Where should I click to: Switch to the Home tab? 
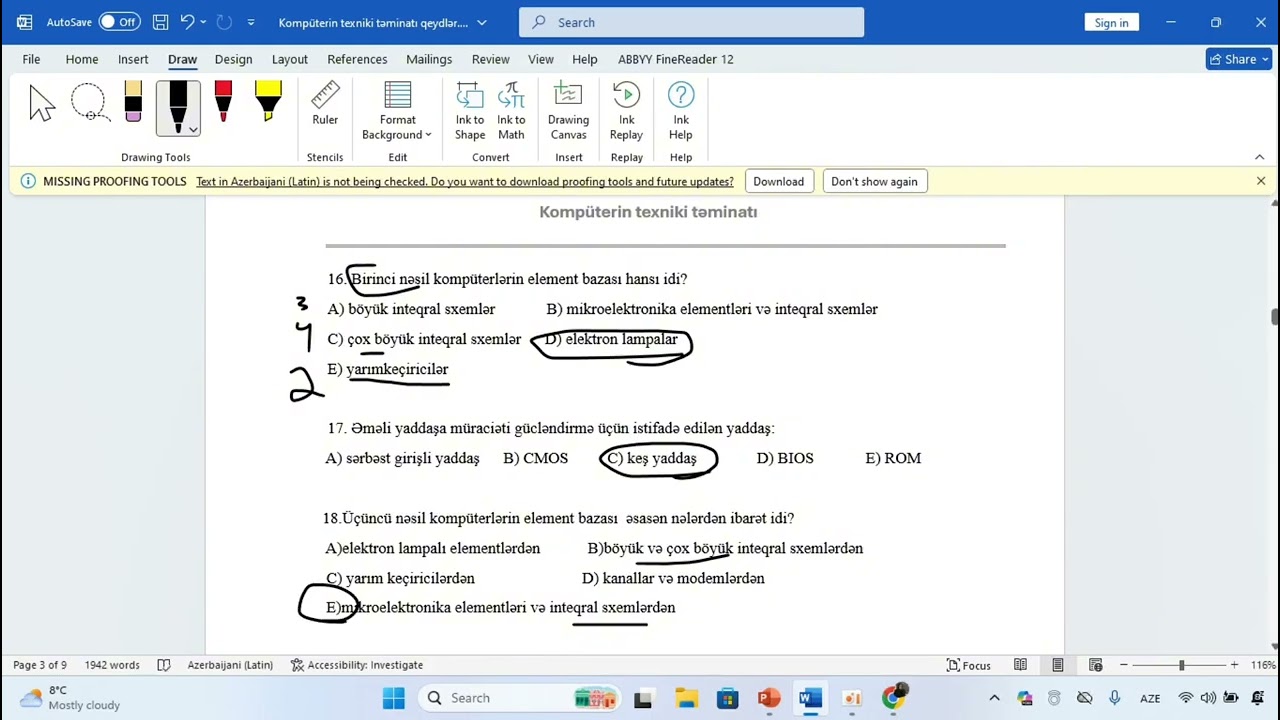pos(82,59)
